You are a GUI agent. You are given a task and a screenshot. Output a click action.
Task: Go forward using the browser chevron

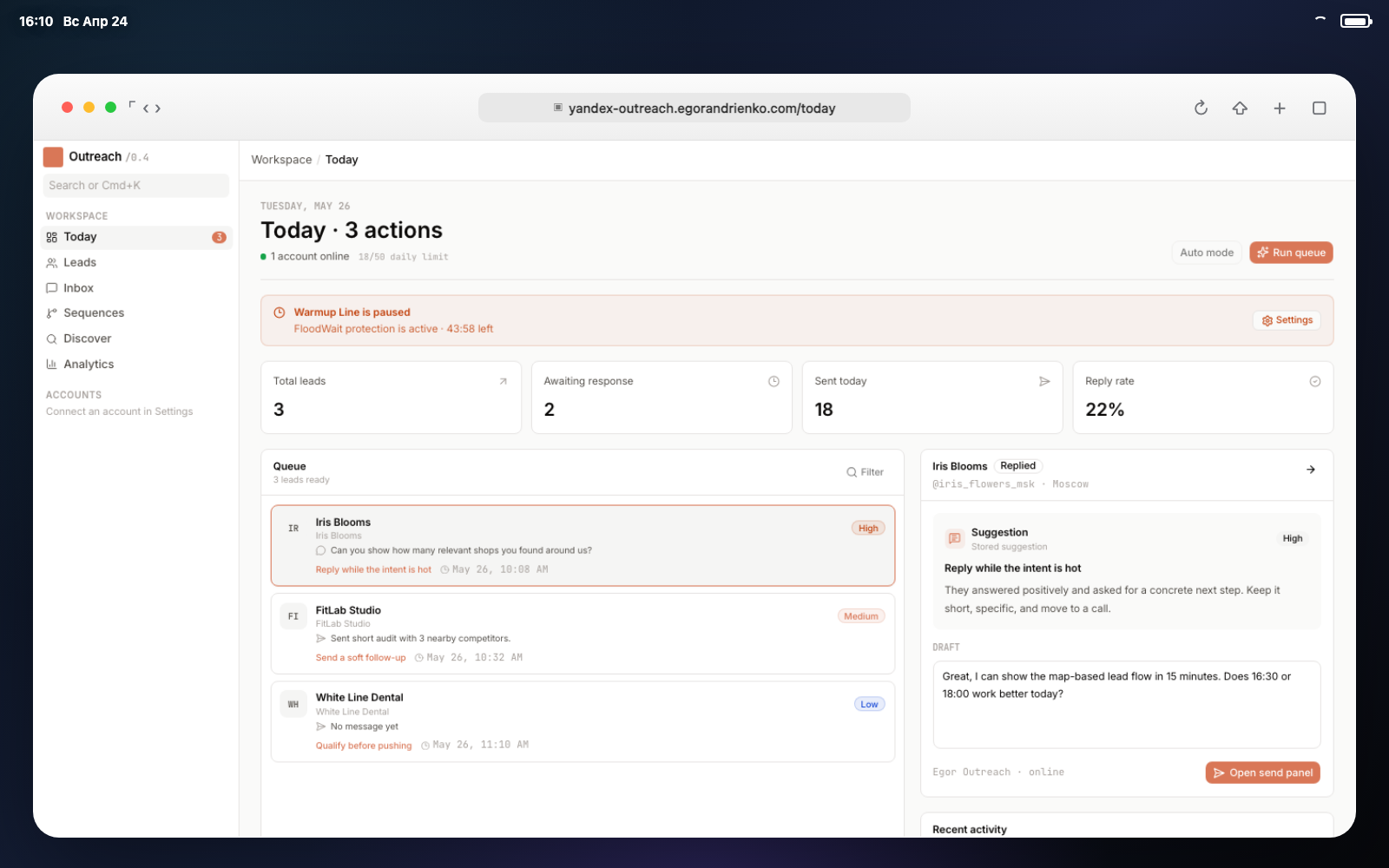158,108
